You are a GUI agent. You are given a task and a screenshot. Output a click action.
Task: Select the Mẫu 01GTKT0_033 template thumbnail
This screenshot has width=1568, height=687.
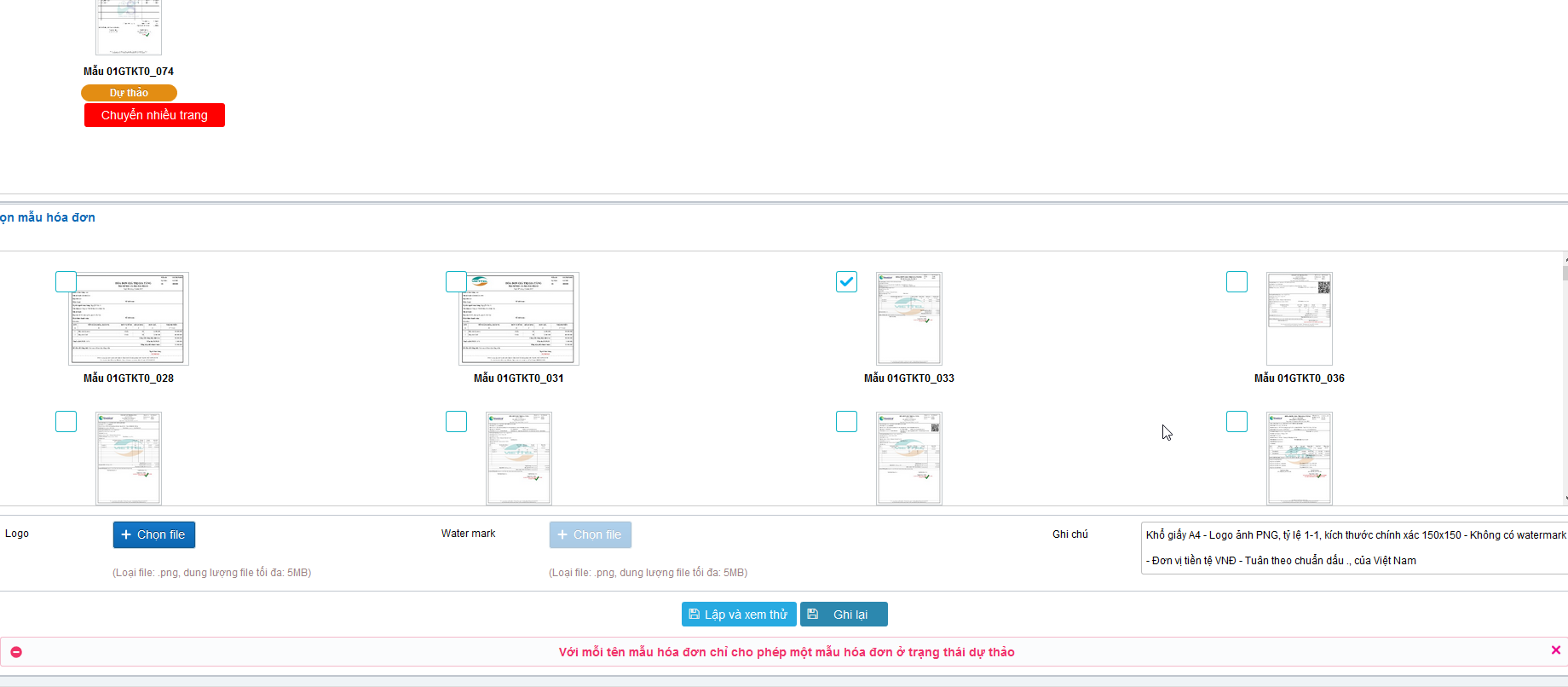click(x=909, y=319)
